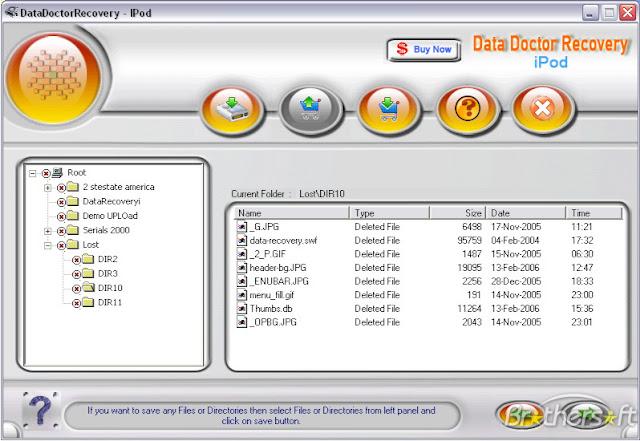Screen dimensions: 640x441
Task: Click the drive recovery toolbar icon
Action: point(233,109)
